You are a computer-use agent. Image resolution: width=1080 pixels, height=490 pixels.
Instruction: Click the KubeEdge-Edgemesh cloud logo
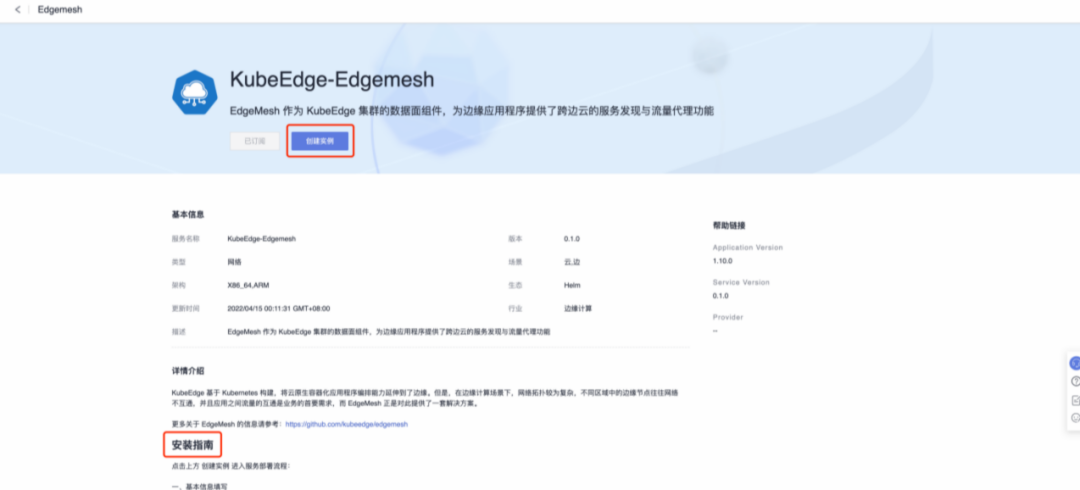click(x=194, y=92)
